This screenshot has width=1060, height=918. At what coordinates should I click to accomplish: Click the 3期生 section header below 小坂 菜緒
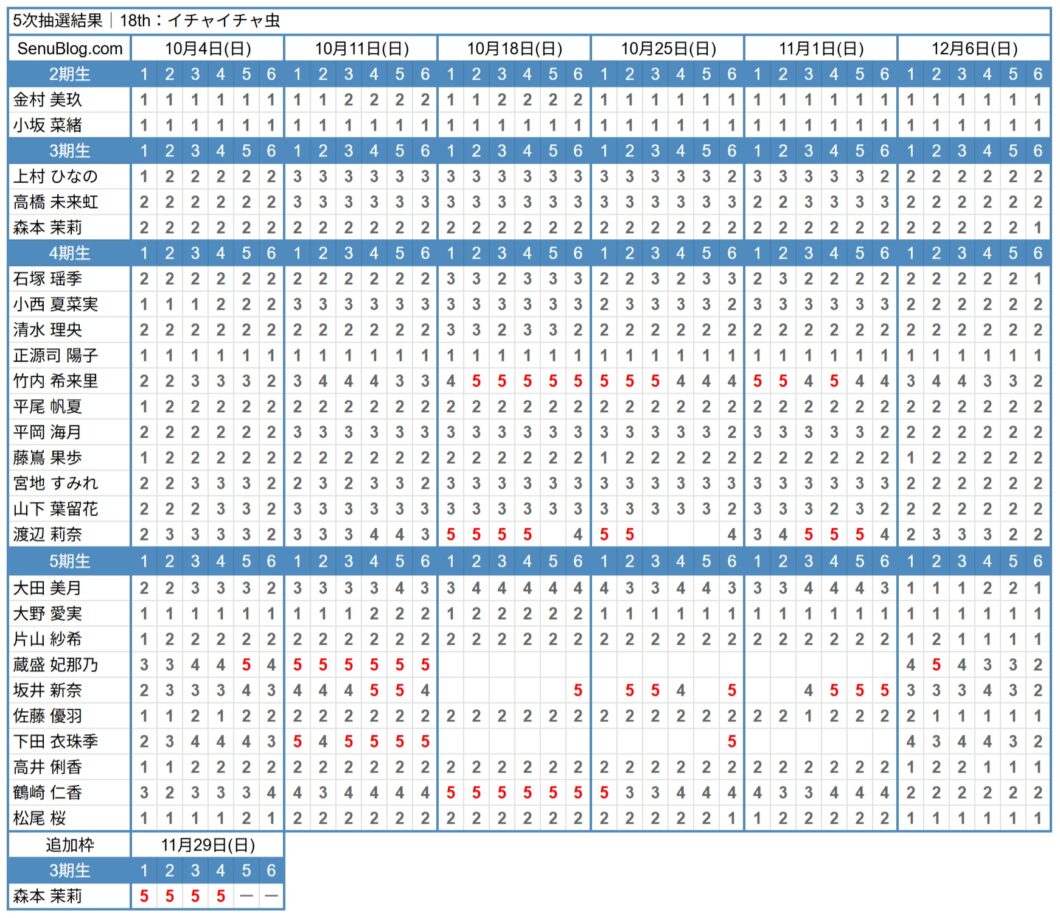click(x=530, y=151)
